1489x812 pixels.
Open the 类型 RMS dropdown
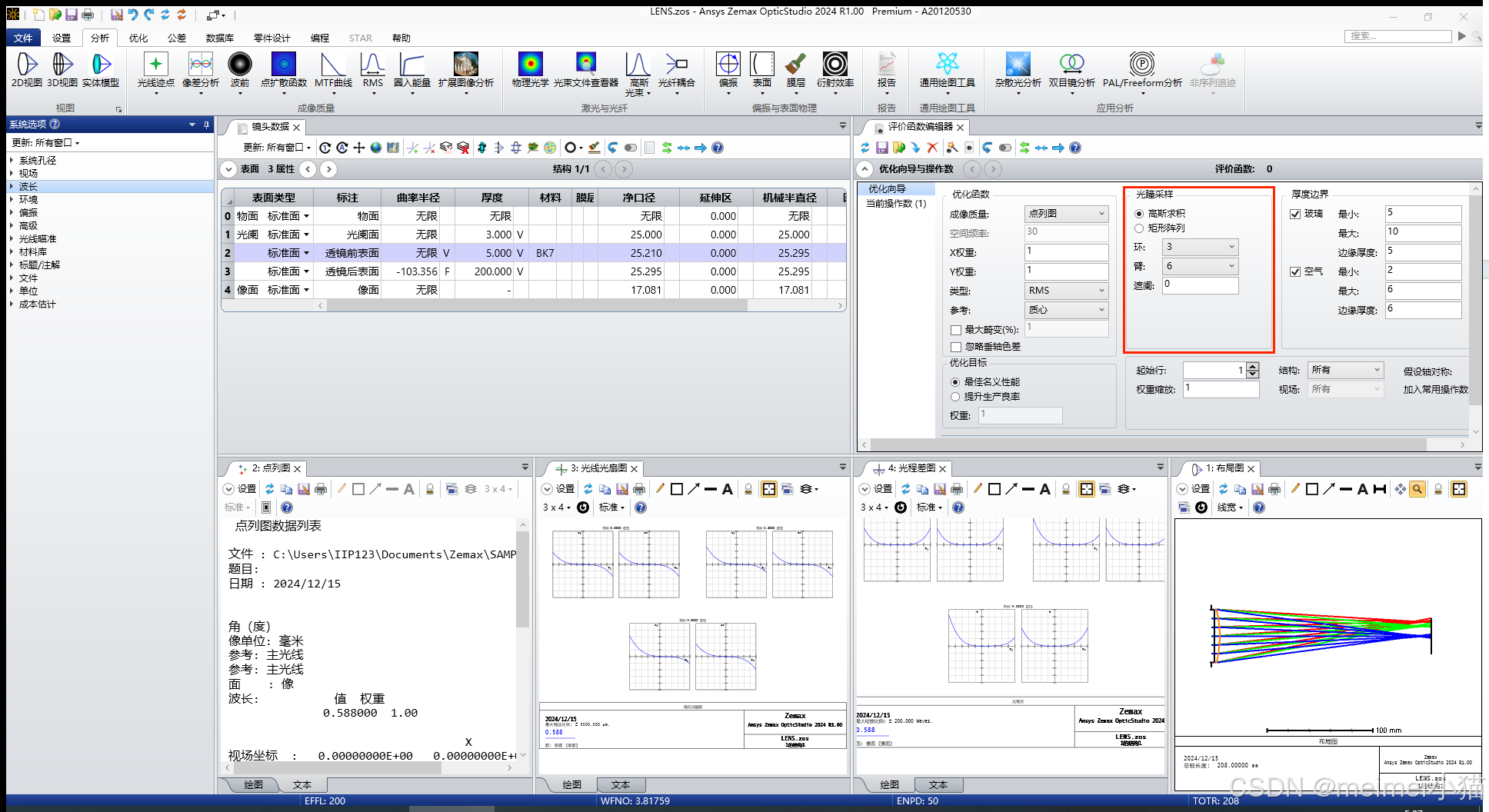coord(1067,291)
